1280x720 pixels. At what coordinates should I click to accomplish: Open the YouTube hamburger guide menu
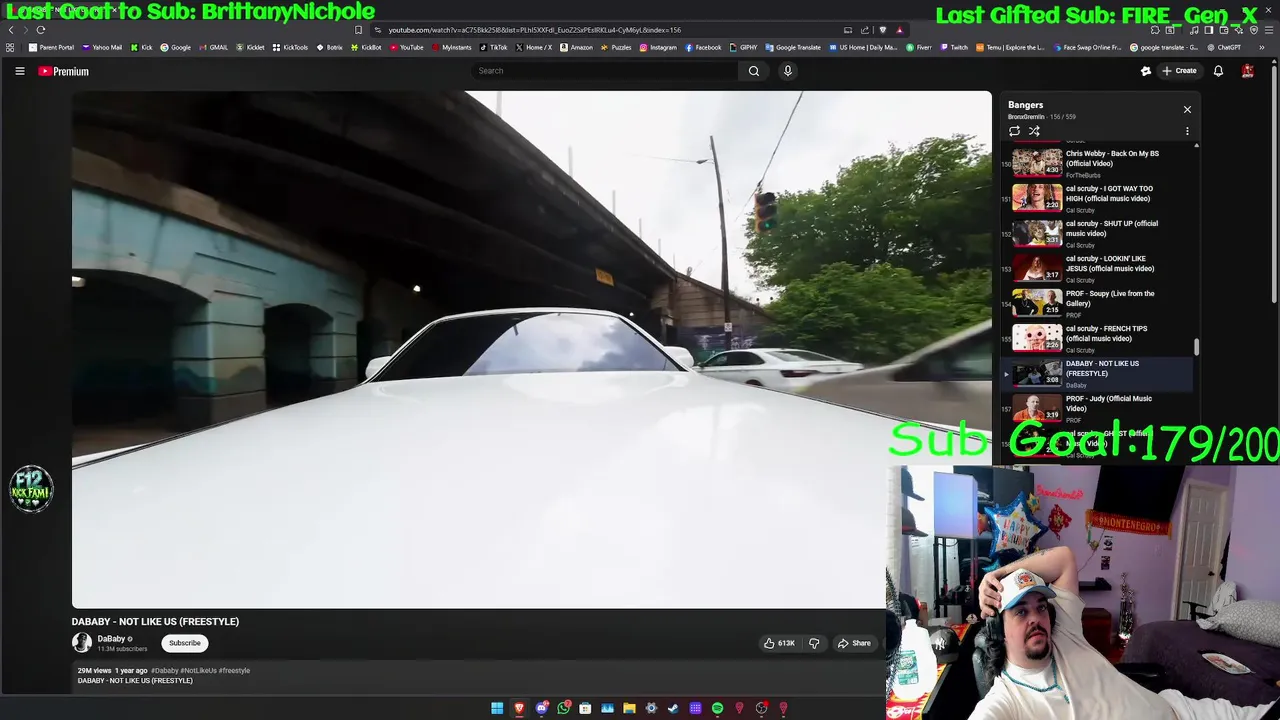pyautogui.click(x=19, y=71)
